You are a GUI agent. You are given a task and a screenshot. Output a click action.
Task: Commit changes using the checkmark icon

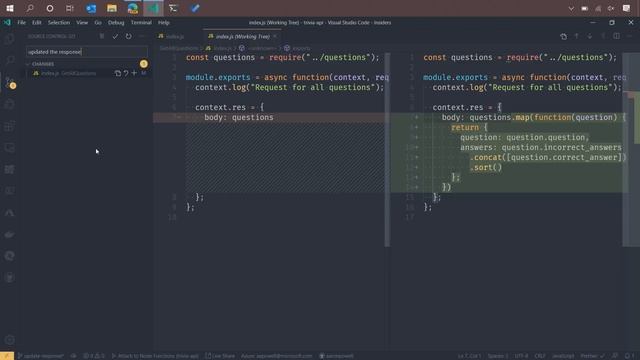click(x=116, y=36)
